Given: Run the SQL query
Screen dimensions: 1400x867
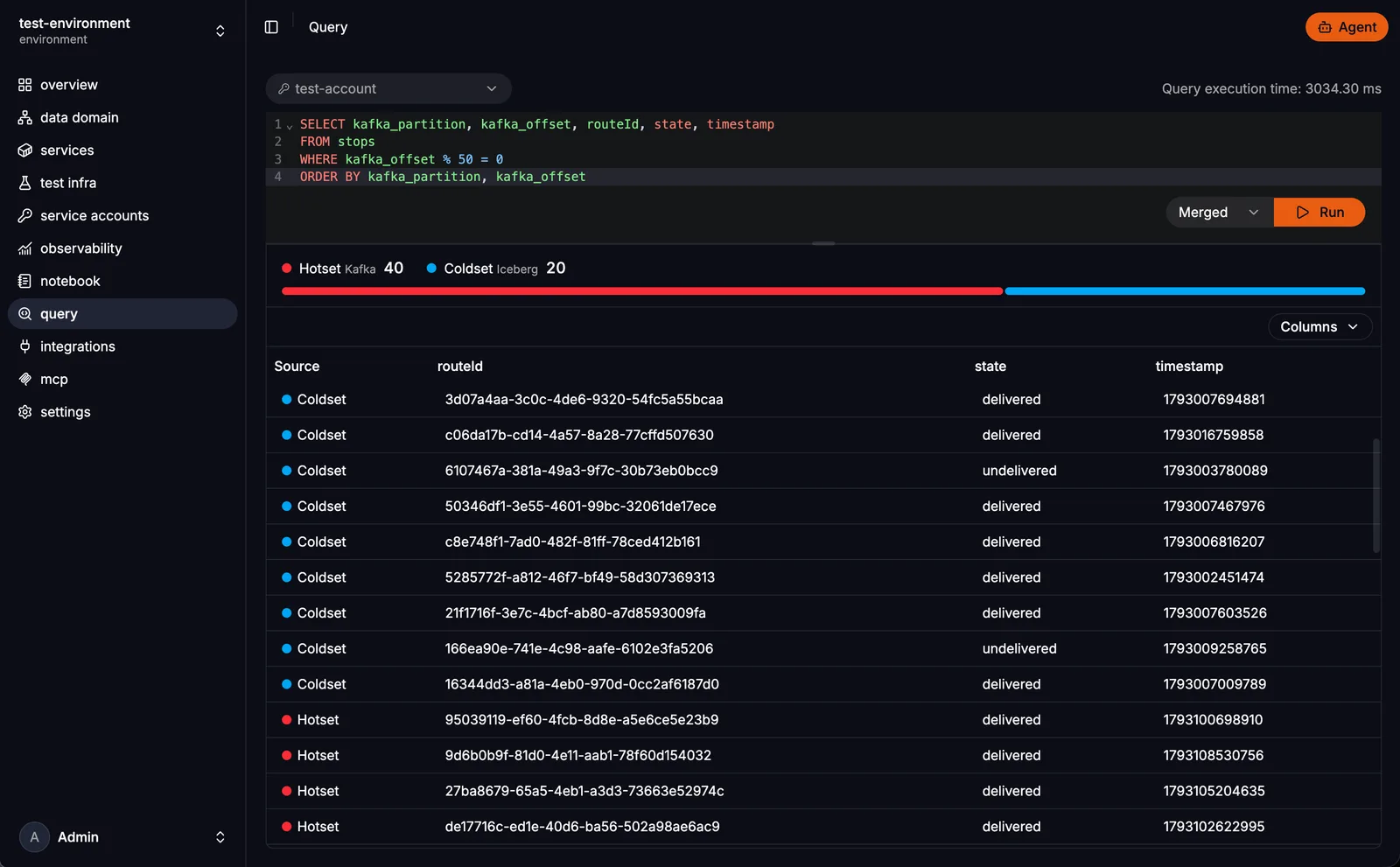Looking at the screenshot, I should click(x=1319, y=213).
